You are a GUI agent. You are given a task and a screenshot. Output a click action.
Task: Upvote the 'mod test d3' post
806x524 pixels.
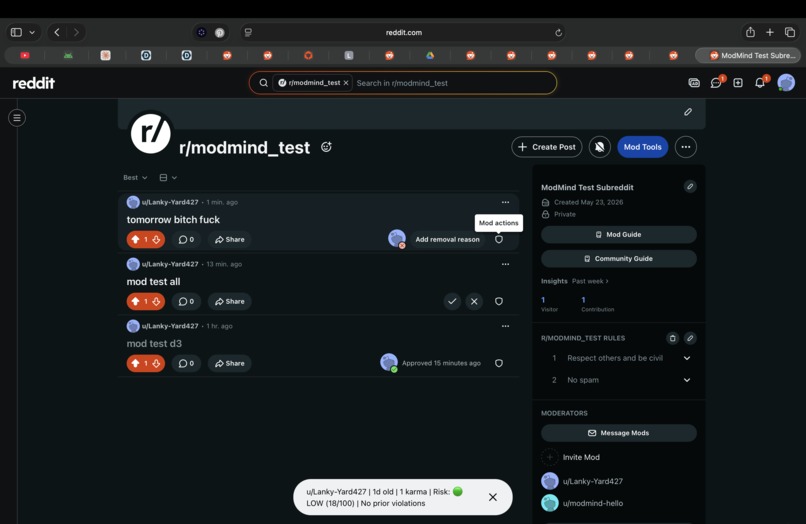(x=135, y=363)
